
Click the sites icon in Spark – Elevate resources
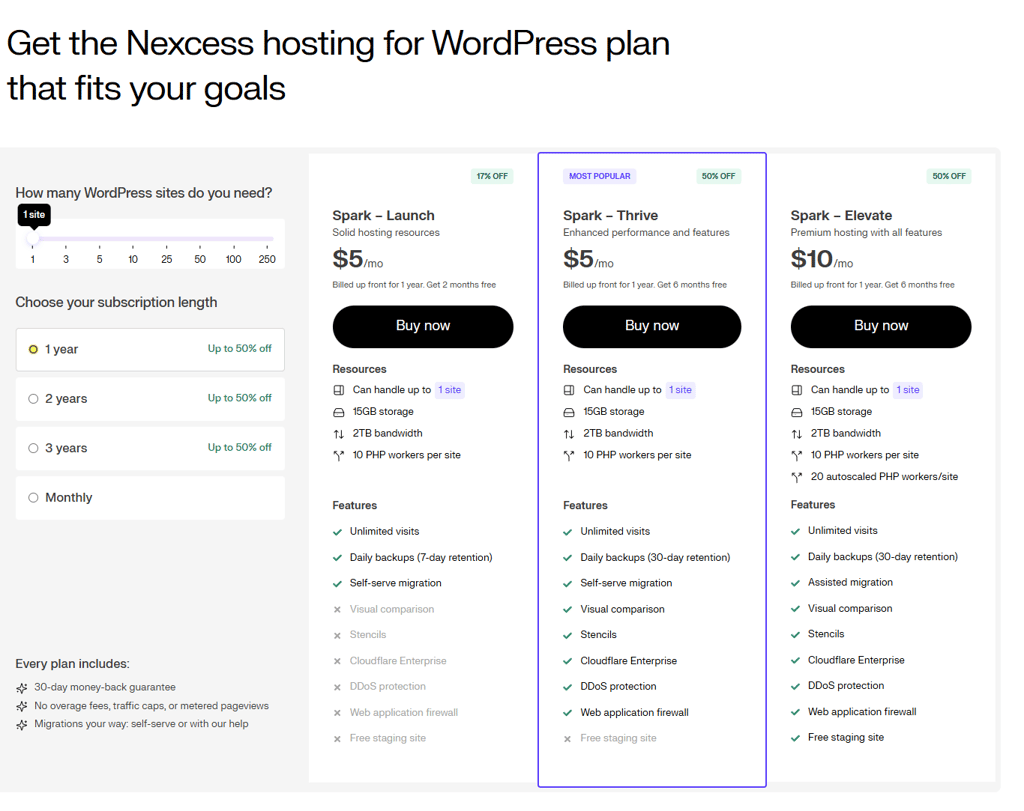coord(797,390)
